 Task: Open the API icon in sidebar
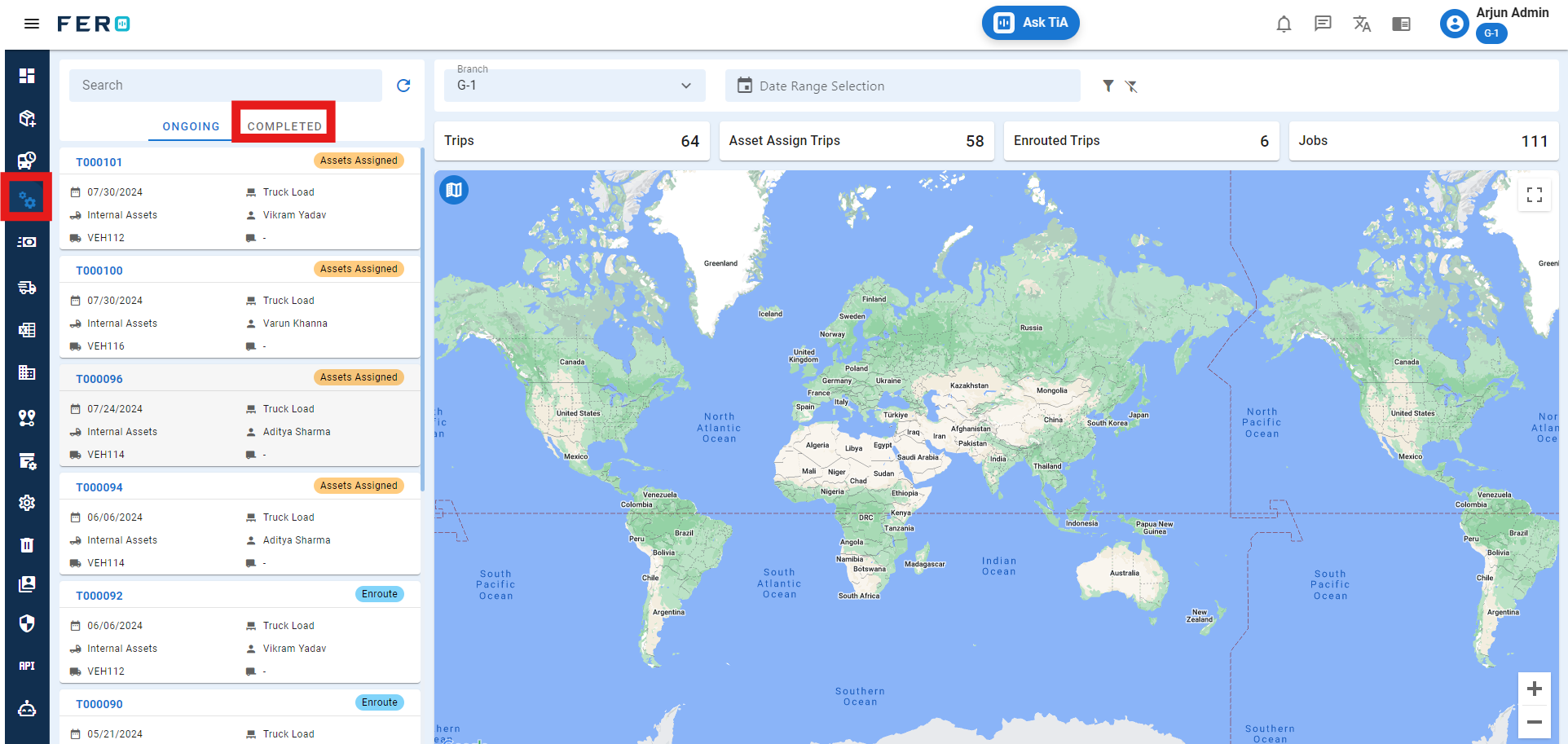pyautogui.click(x=27, y=666)
